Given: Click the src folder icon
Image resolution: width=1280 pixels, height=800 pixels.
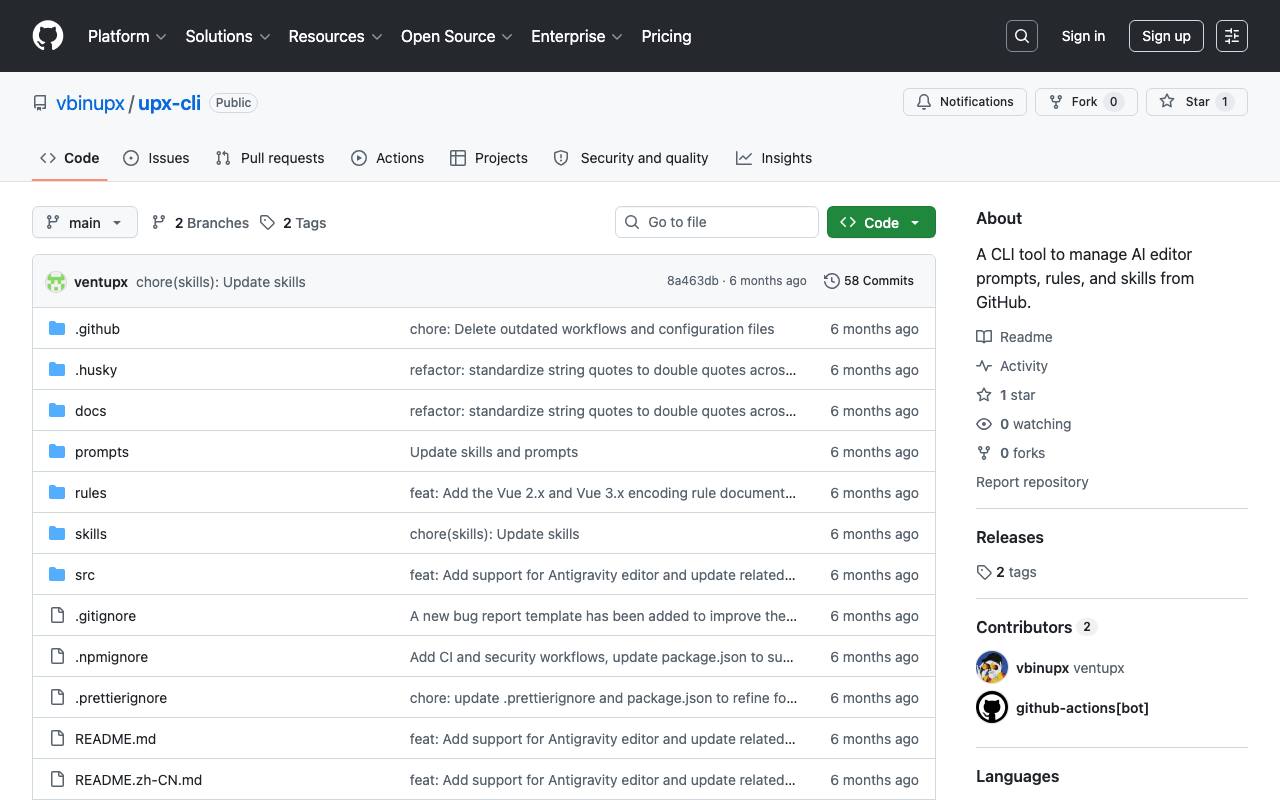Looking at the screenshot, I should (57, 575).
